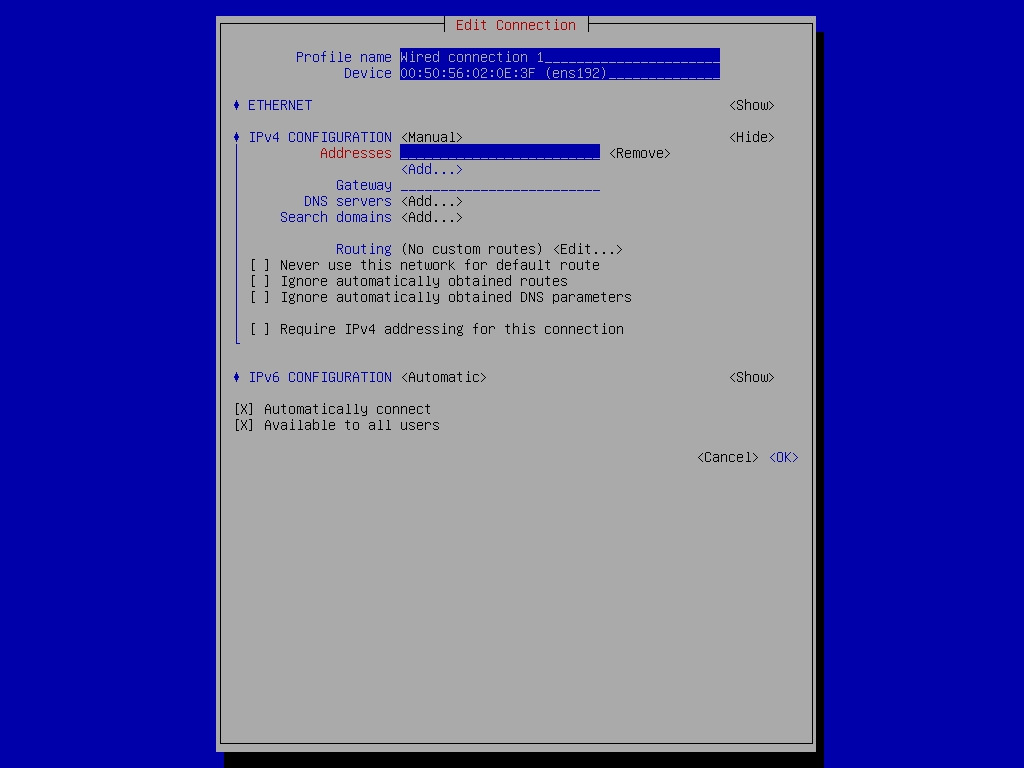Add a search domain entry

tap(431, 217)
